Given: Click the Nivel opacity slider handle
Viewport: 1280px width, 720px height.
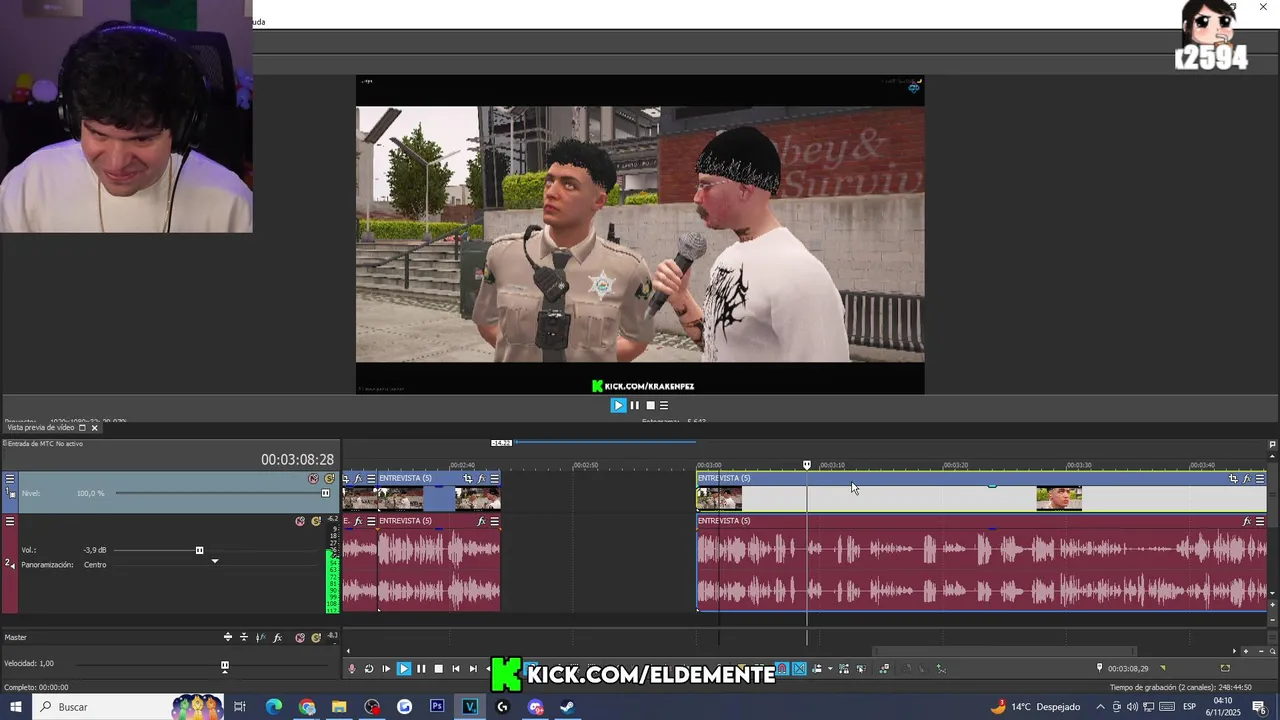Looking at the screenshot, I should (325, 493).
